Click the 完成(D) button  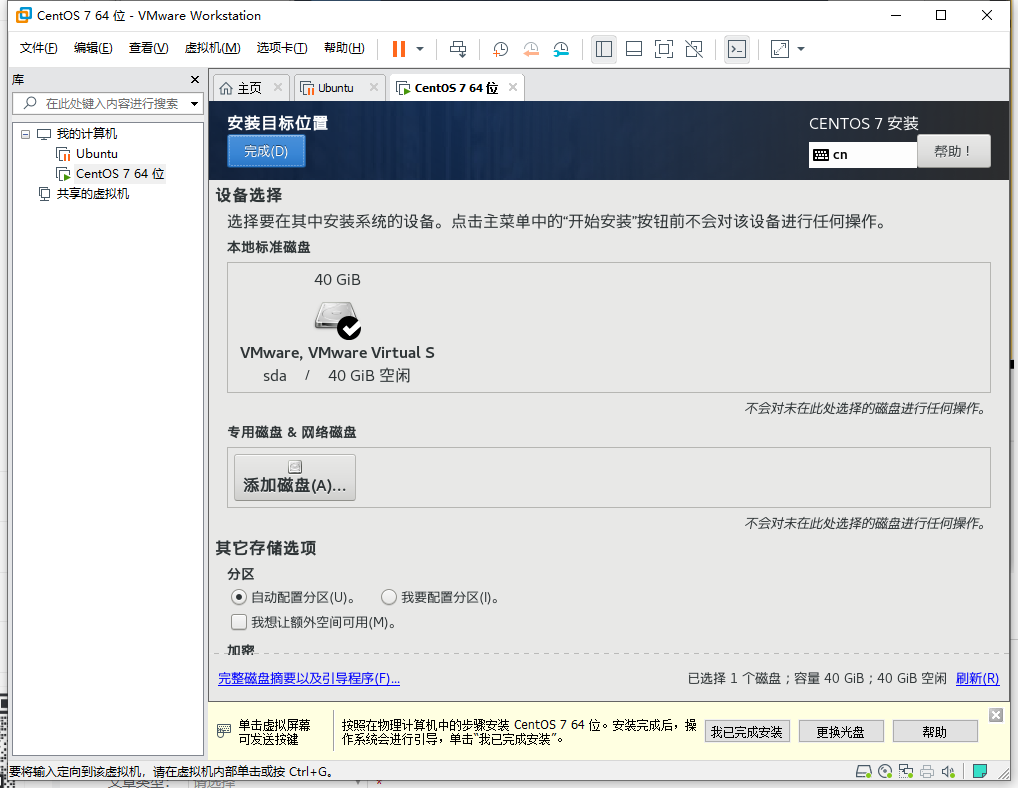click(266, 151)
